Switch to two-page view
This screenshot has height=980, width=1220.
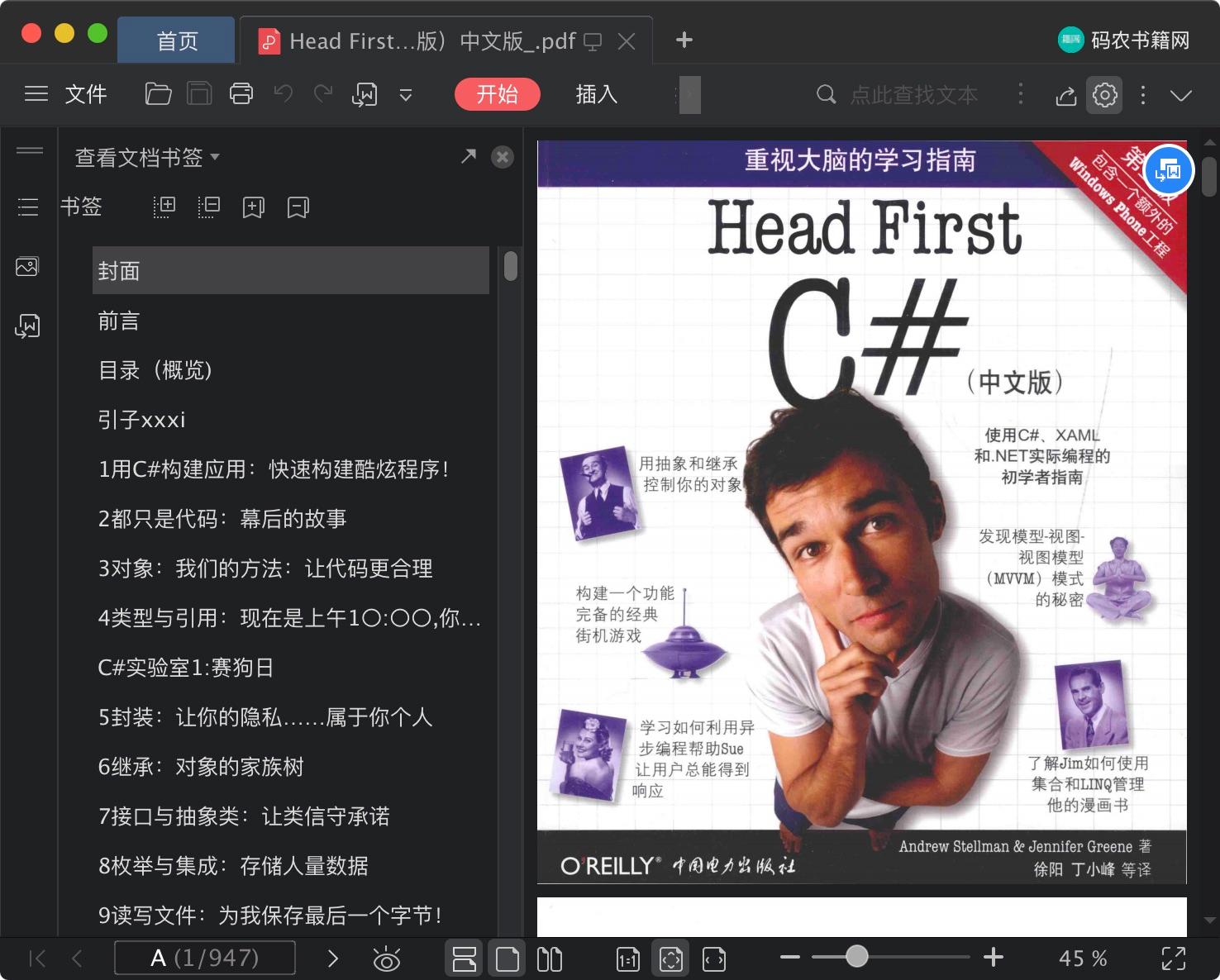pyautogui.click(x=550, y=959)
